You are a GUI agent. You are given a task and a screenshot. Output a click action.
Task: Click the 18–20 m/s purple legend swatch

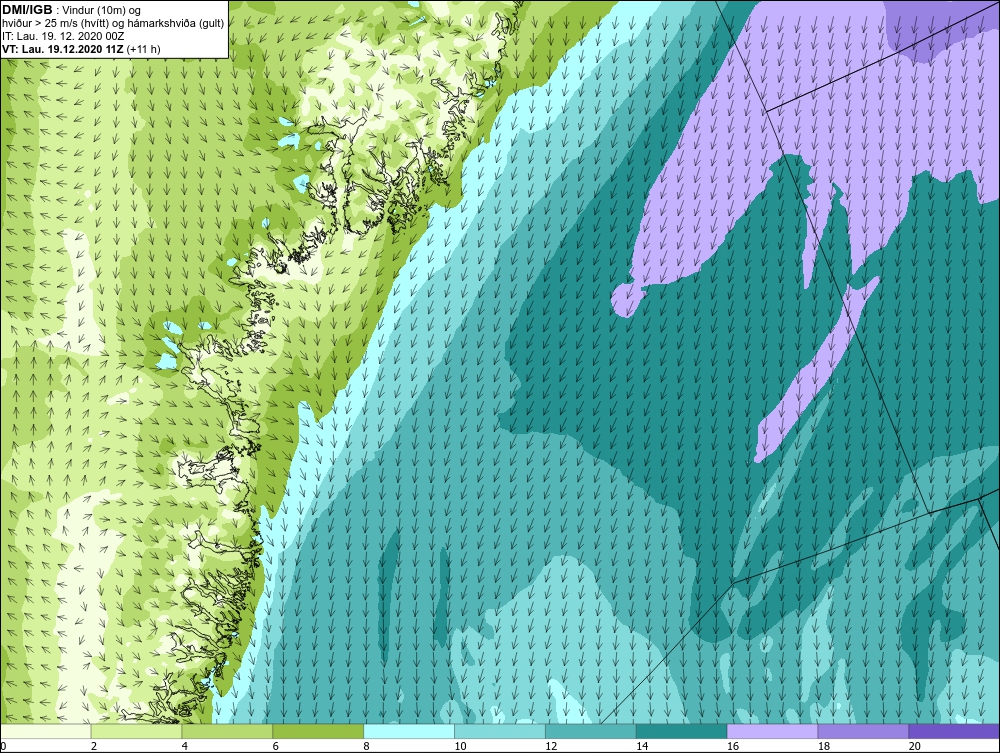pyautogui.click(x=864, y=731)
